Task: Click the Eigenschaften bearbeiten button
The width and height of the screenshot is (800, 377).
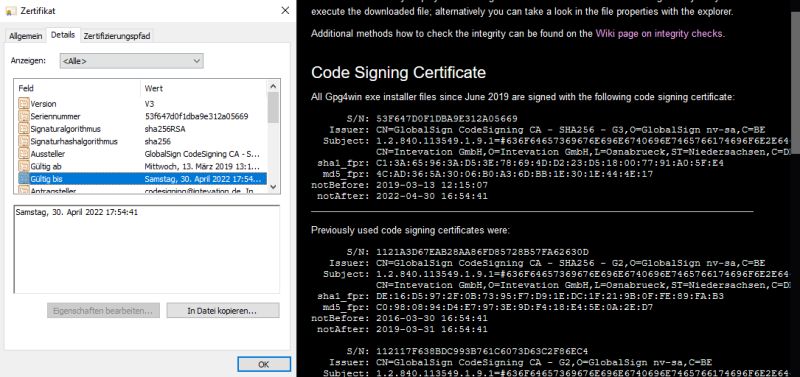Action: coord(104,310)
